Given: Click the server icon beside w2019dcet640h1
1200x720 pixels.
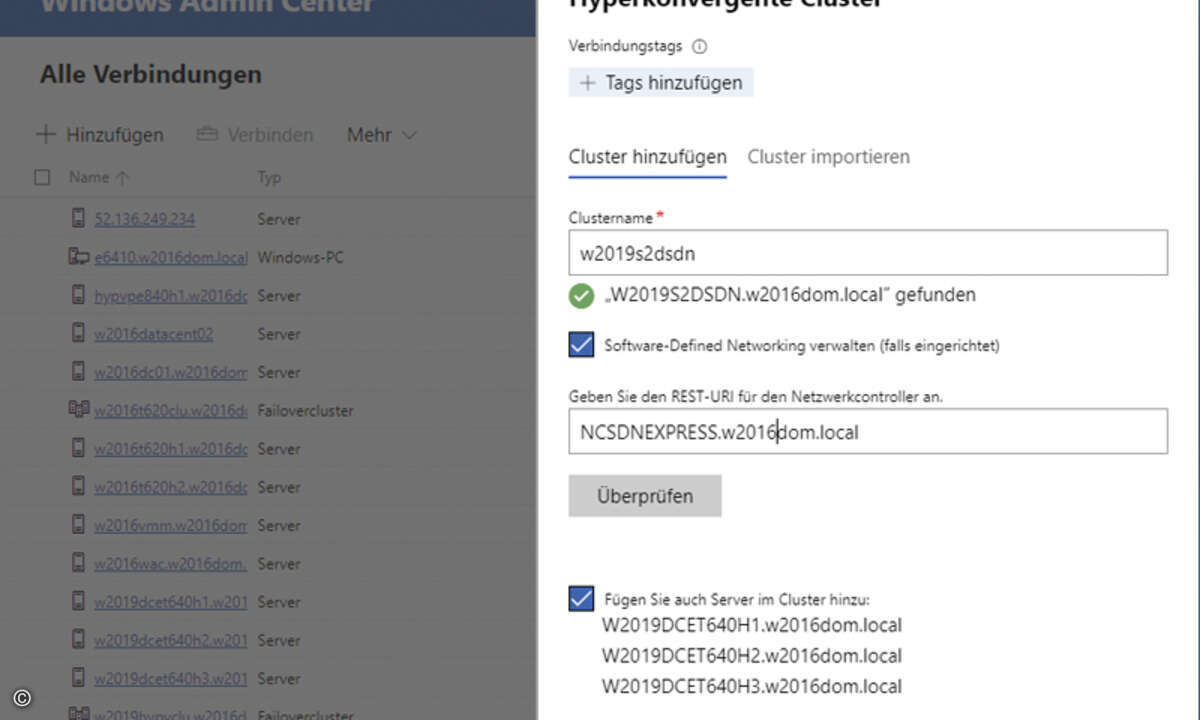Looking at the screenshot, I should 78,601.
